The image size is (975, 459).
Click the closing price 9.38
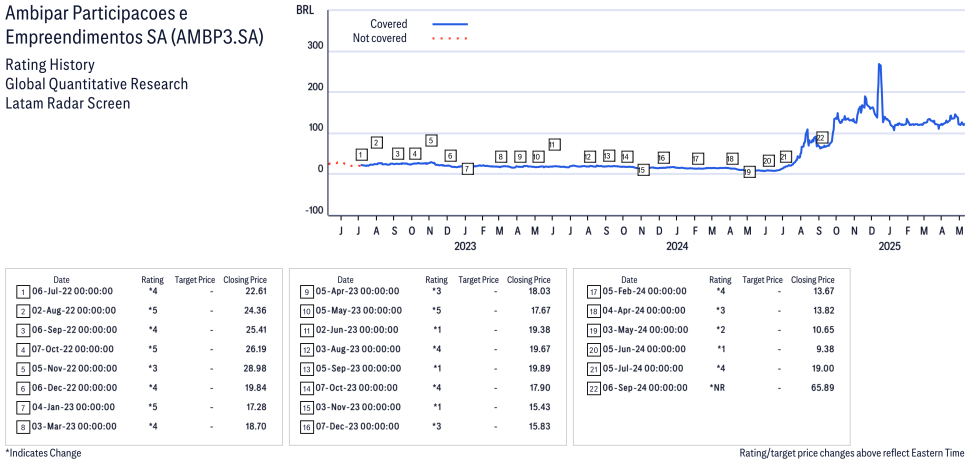coord(825,350)
